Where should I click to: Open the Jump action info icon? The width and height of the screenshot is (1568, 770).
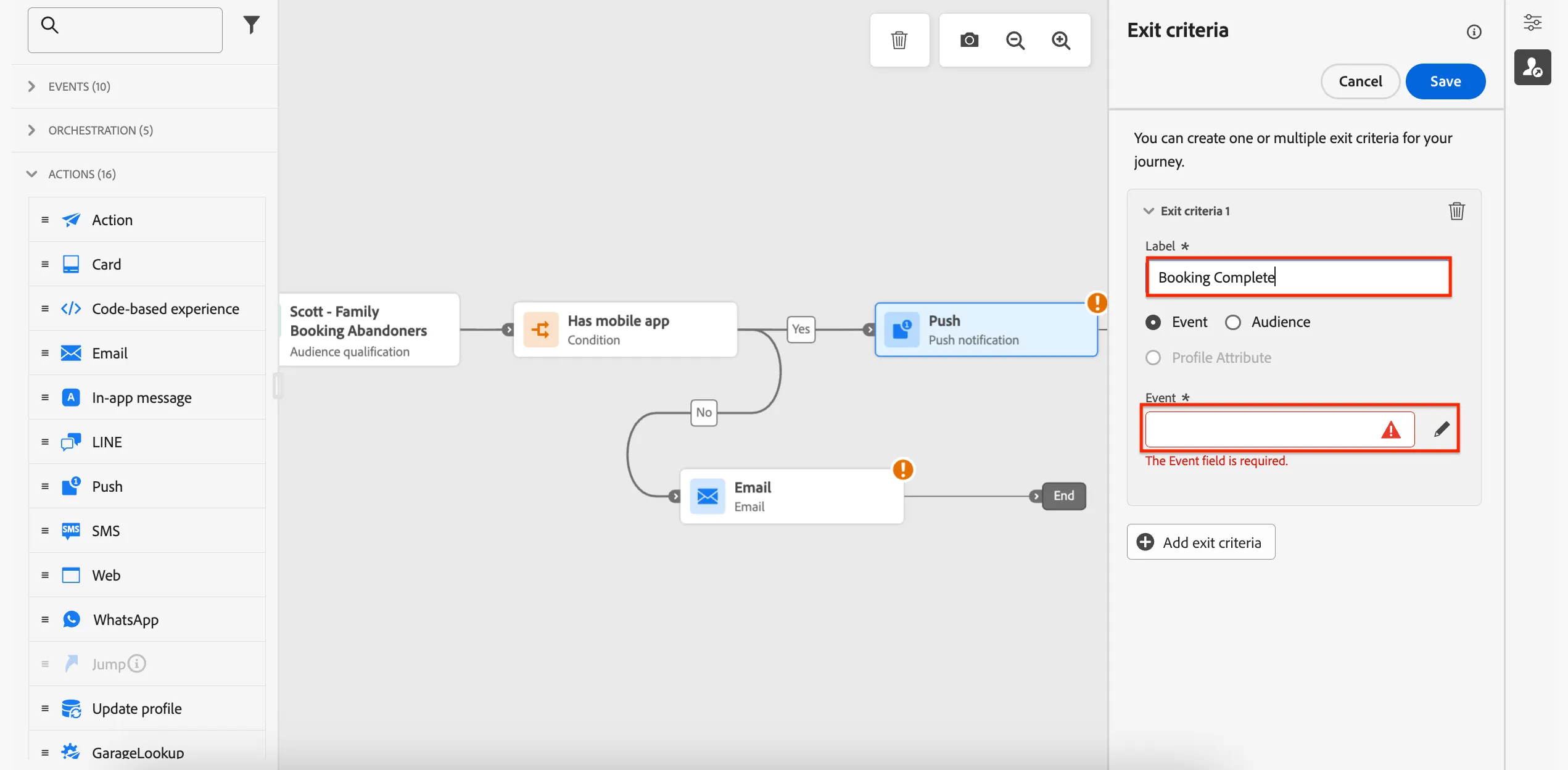coord(137,663)
